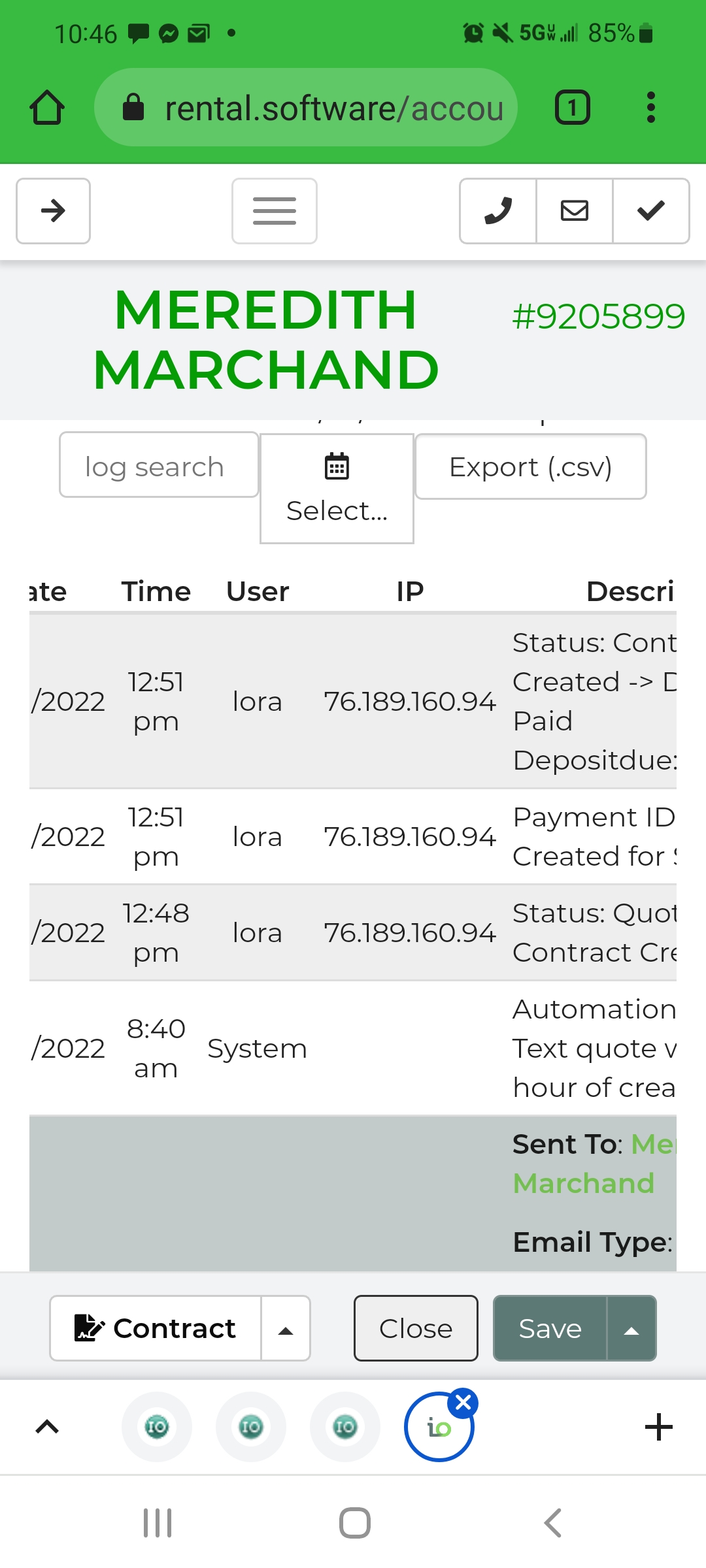Export the log as CSV
Viewport: 706px width, 1568px height.
pos(530,466)
